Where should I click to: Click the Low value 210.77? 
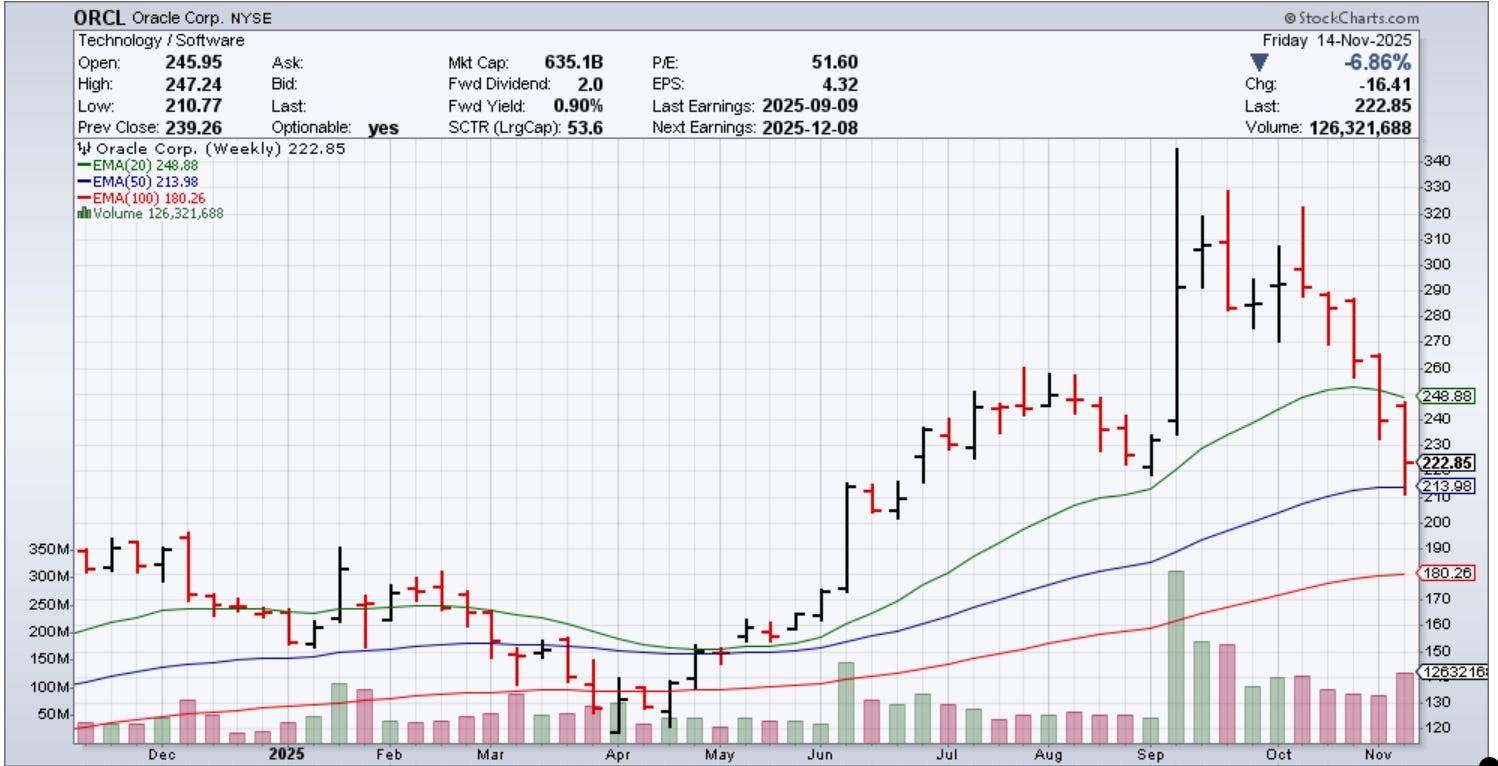tap(195, 106)
